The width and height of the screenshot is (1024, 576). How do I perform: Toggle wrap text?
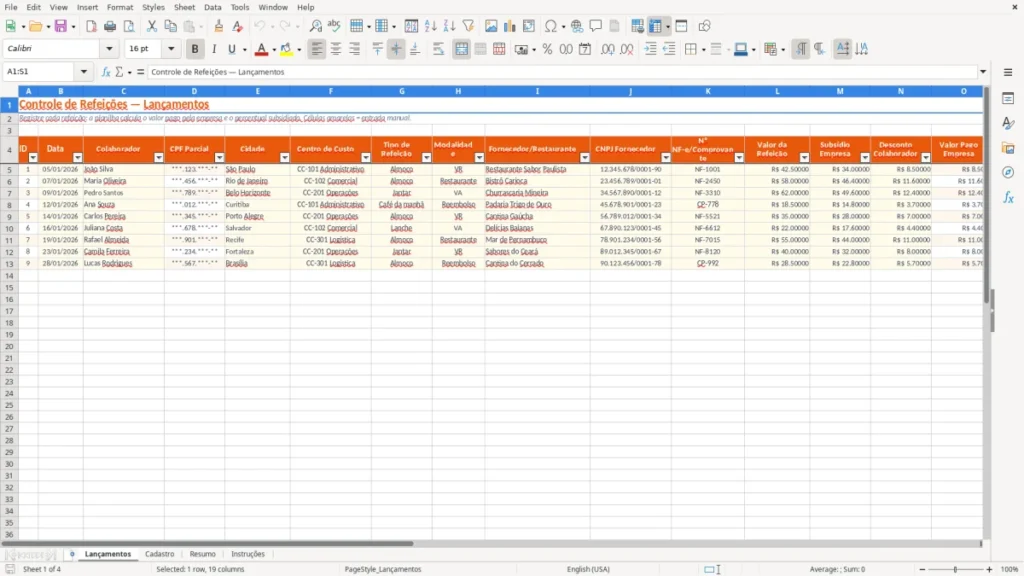[x=438, y=49]
